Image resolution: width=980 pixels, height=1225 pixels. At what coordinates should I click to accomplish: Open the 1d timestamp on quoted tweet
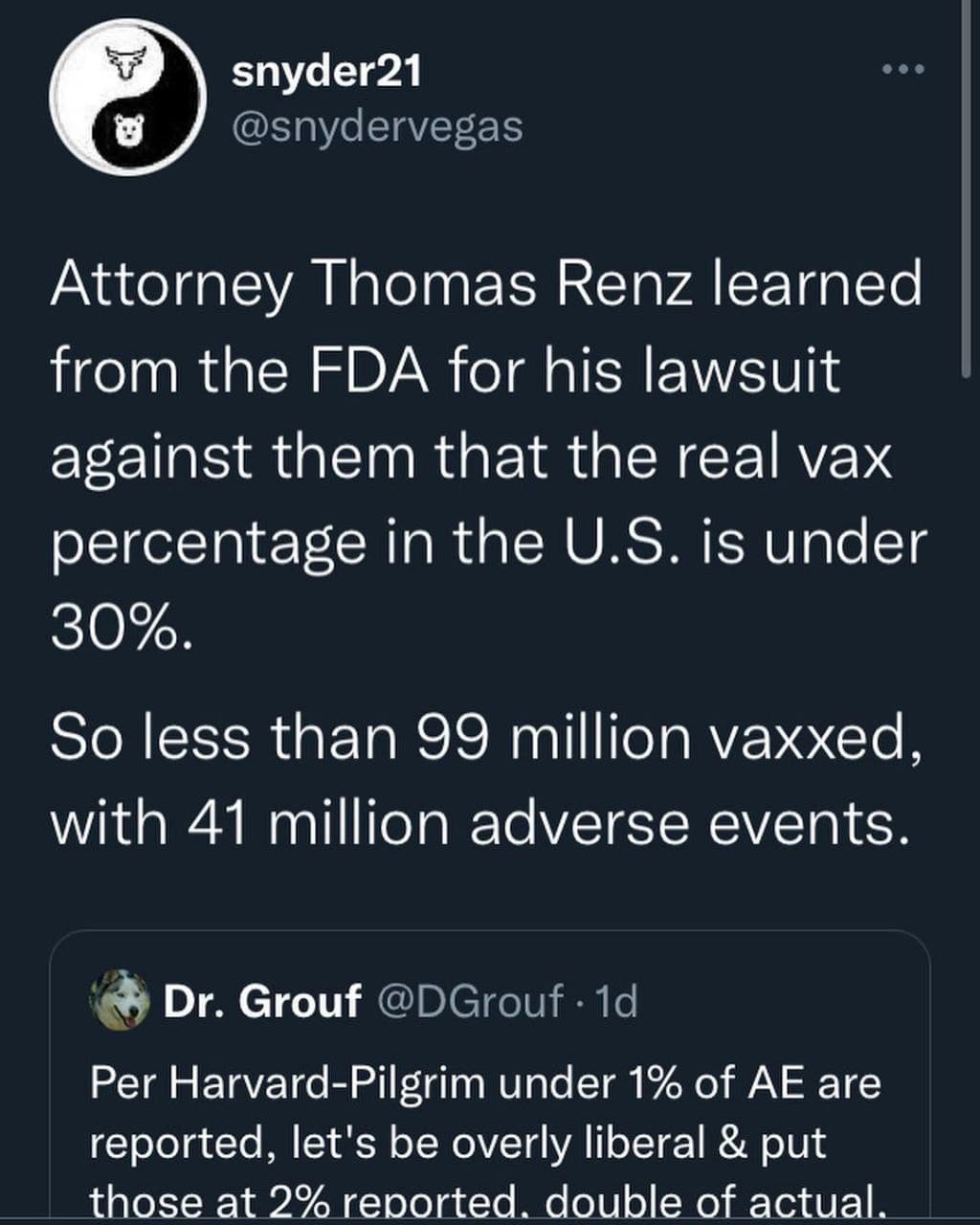616,1002
